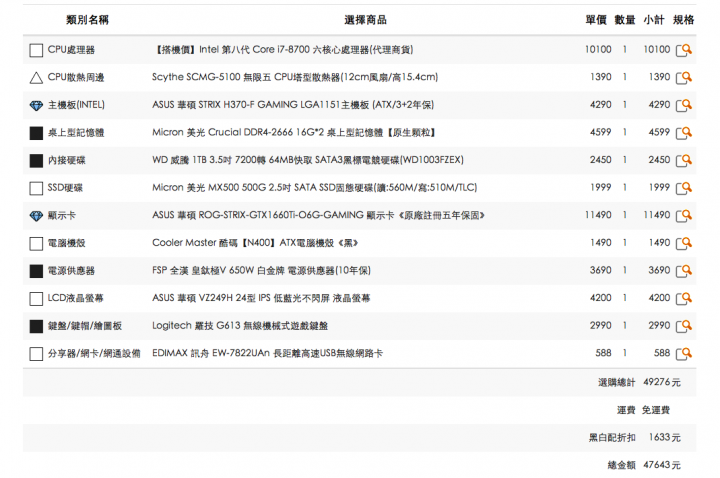720x478 pixels.
Task: Select the Micron MX500 500G SSD name
Action: click(x=315, y=187)
